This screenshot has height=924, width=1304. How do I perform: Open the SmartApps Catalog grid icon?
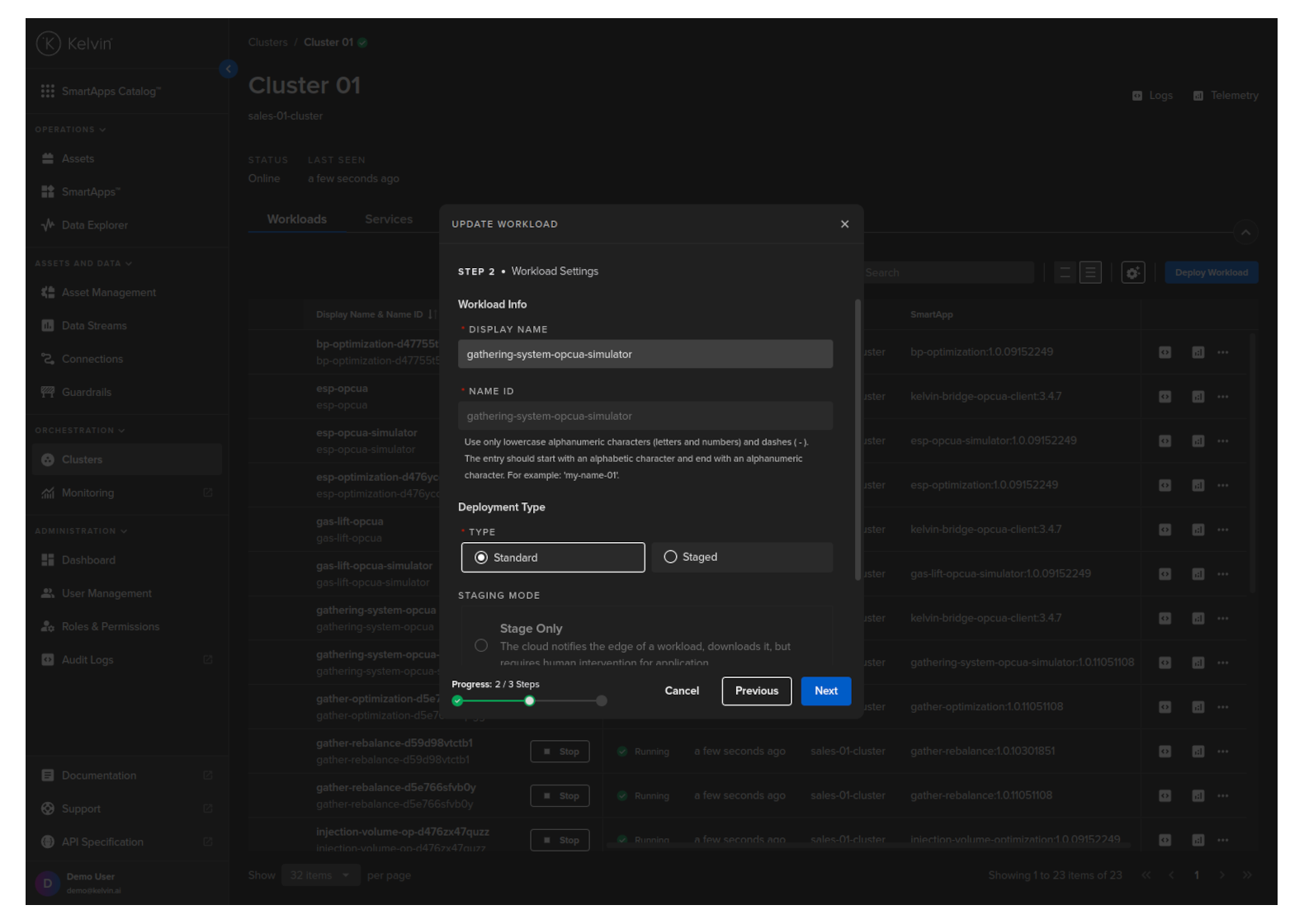click(x=48, y=92)
